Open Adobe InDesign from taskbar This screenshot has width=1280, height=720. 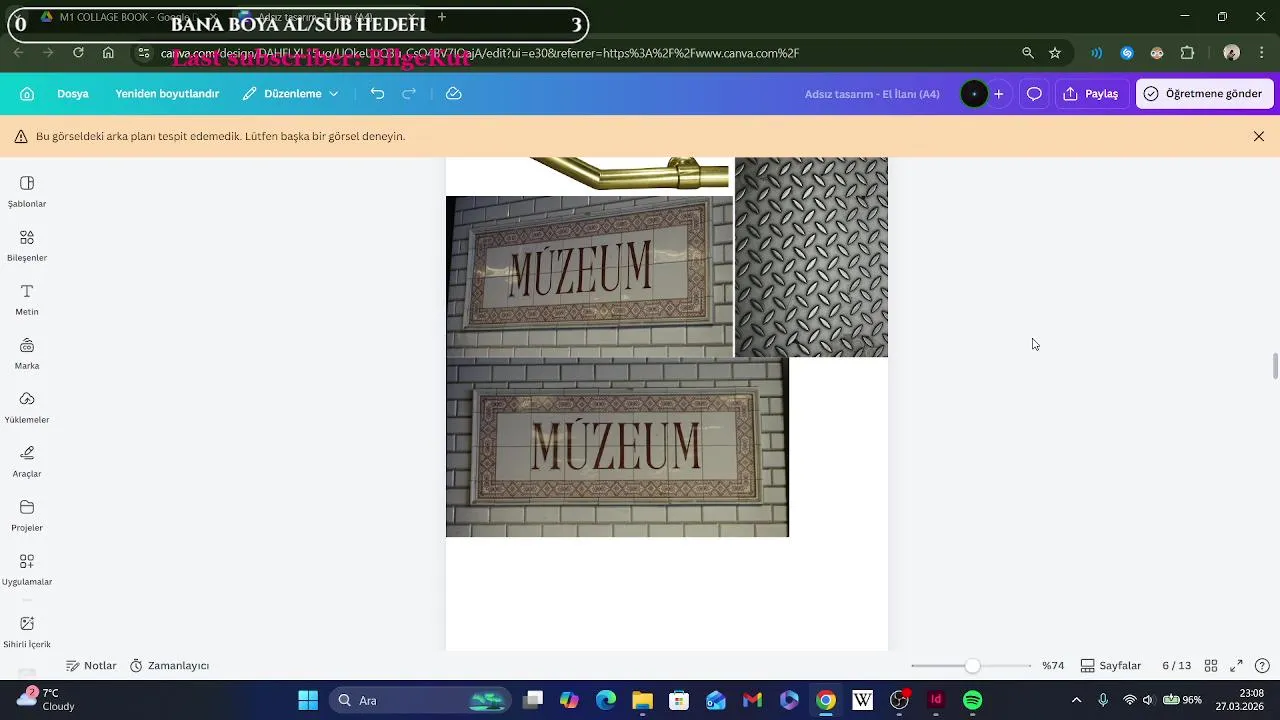(936, 700)
